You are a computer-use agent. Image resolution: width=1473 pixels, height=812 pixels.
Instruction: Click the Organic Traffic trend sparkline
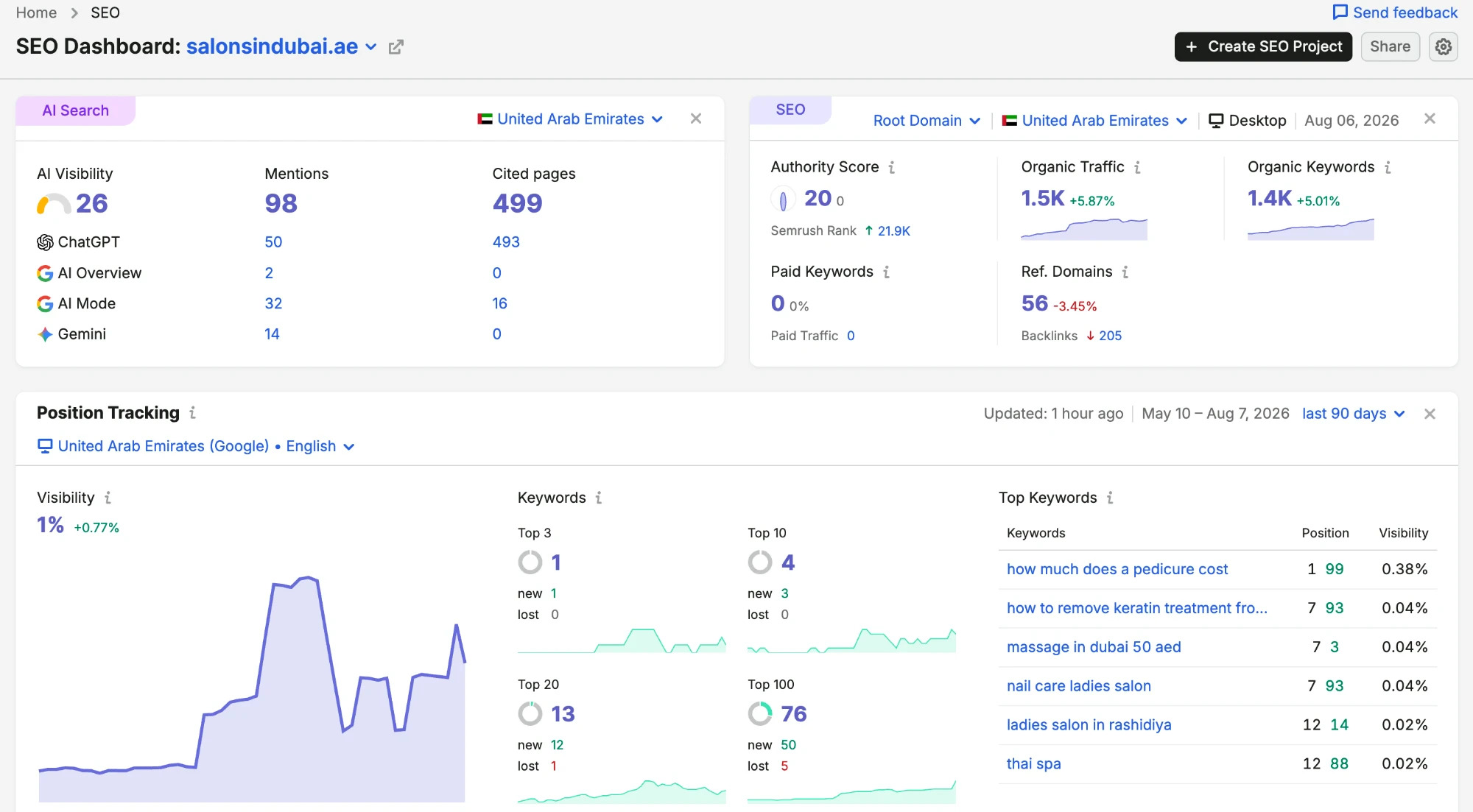click(1083, 229)
